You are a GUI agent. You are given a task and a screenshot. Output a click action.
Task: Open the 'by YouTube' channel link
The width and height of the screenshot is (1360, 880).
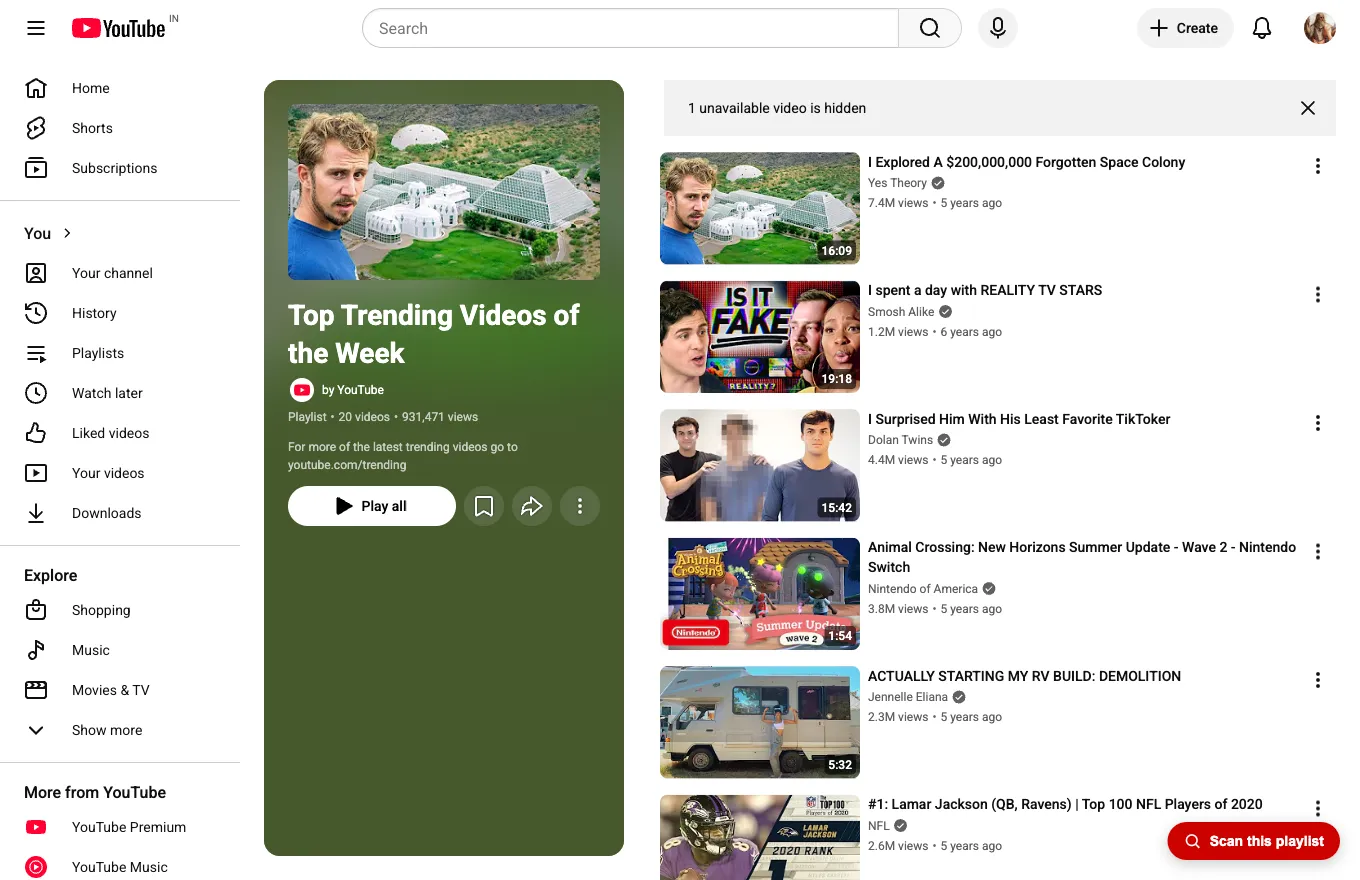click(x=353, y=390)
